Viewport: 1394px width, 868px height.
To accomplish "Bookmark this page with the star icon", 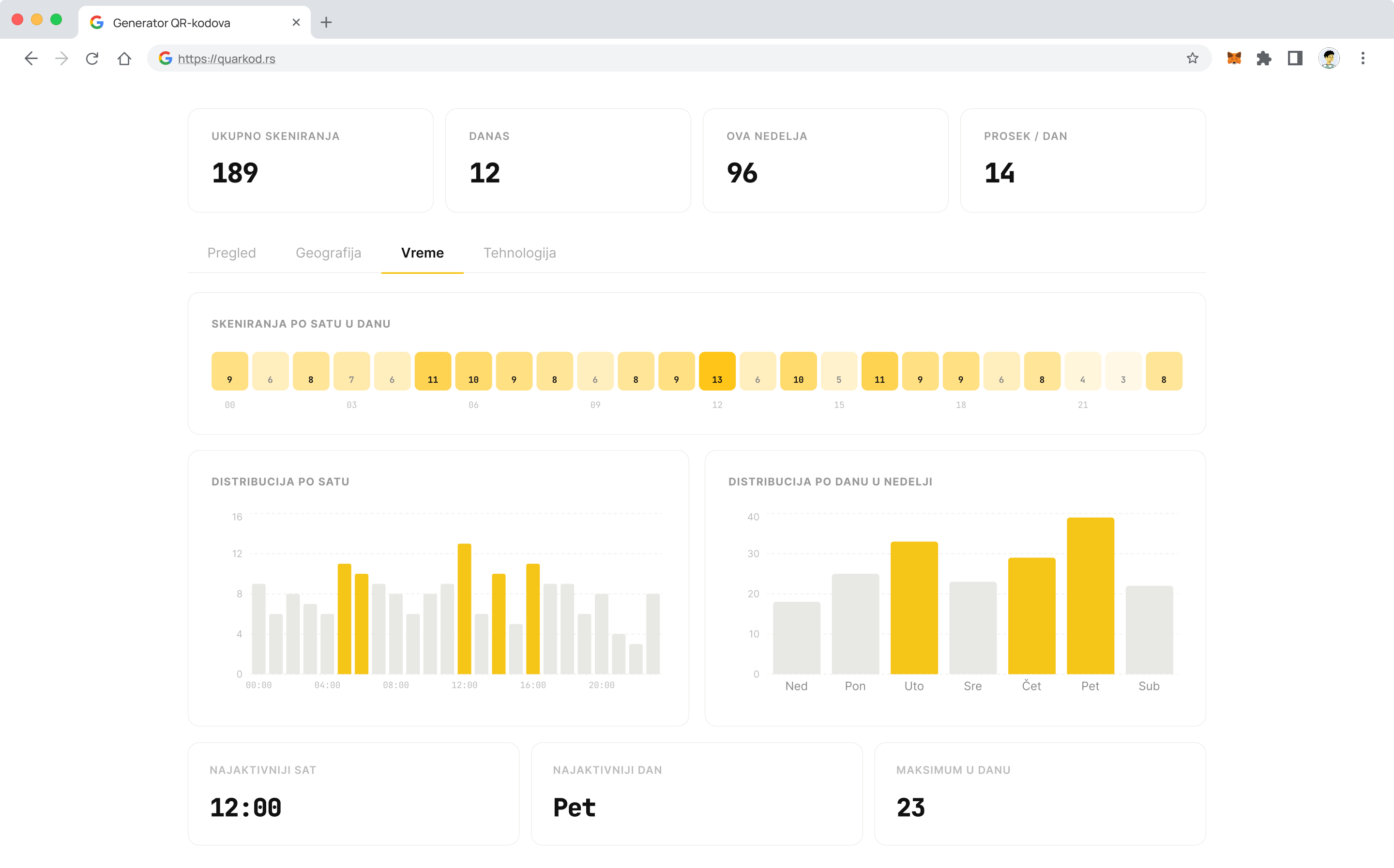I will (x=1193, y=59).
